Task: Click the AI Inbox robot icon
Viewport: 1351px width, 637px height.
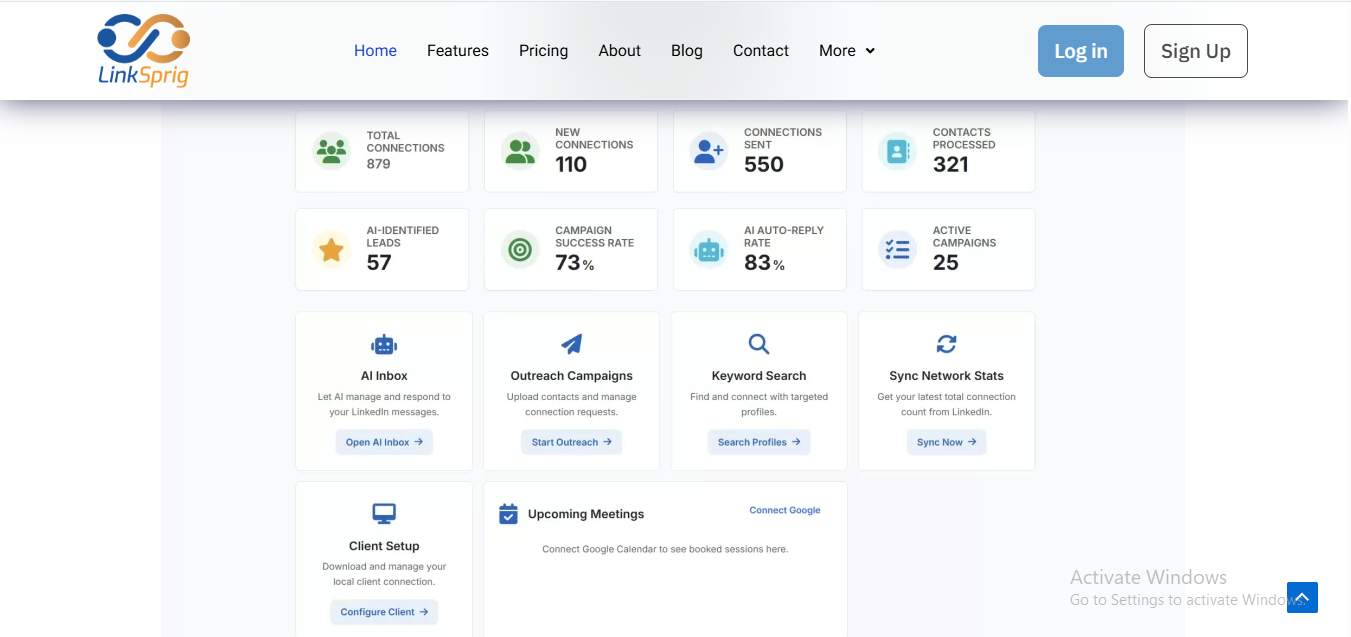Action: pos(384,345)
